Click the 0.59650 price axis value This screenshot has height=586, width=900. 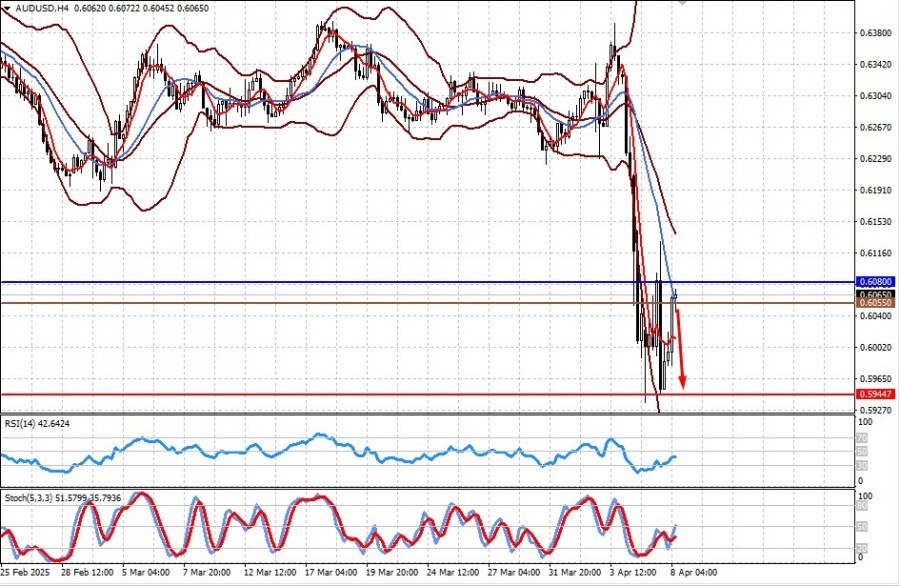pyautogui.click(x=876, y=379)
